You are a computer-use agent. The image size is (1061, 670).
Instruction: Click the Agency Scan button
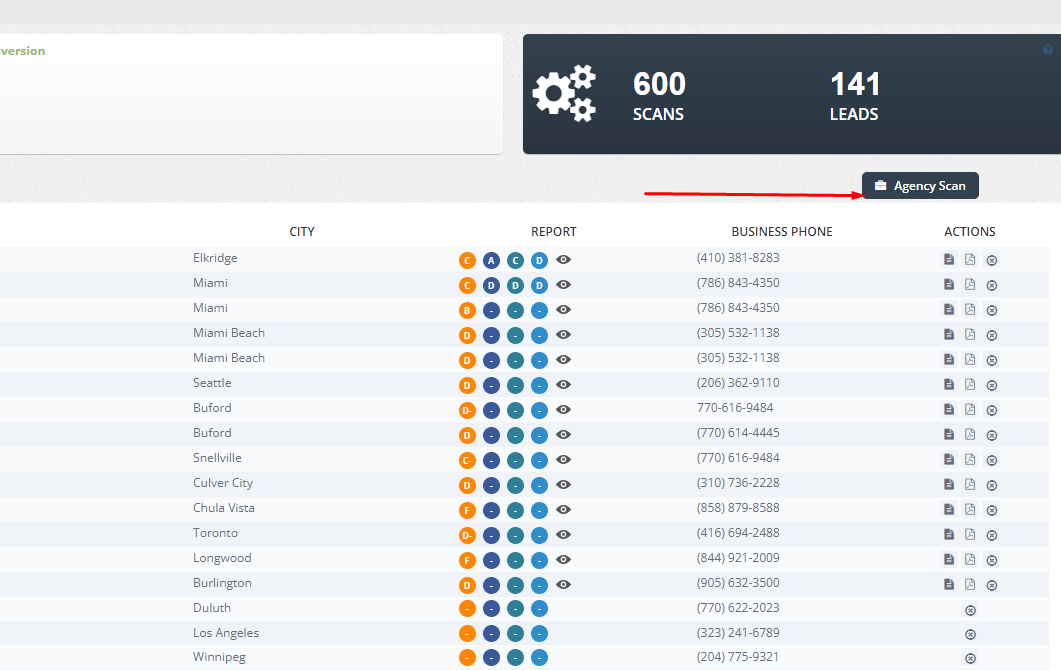[920, 186]
